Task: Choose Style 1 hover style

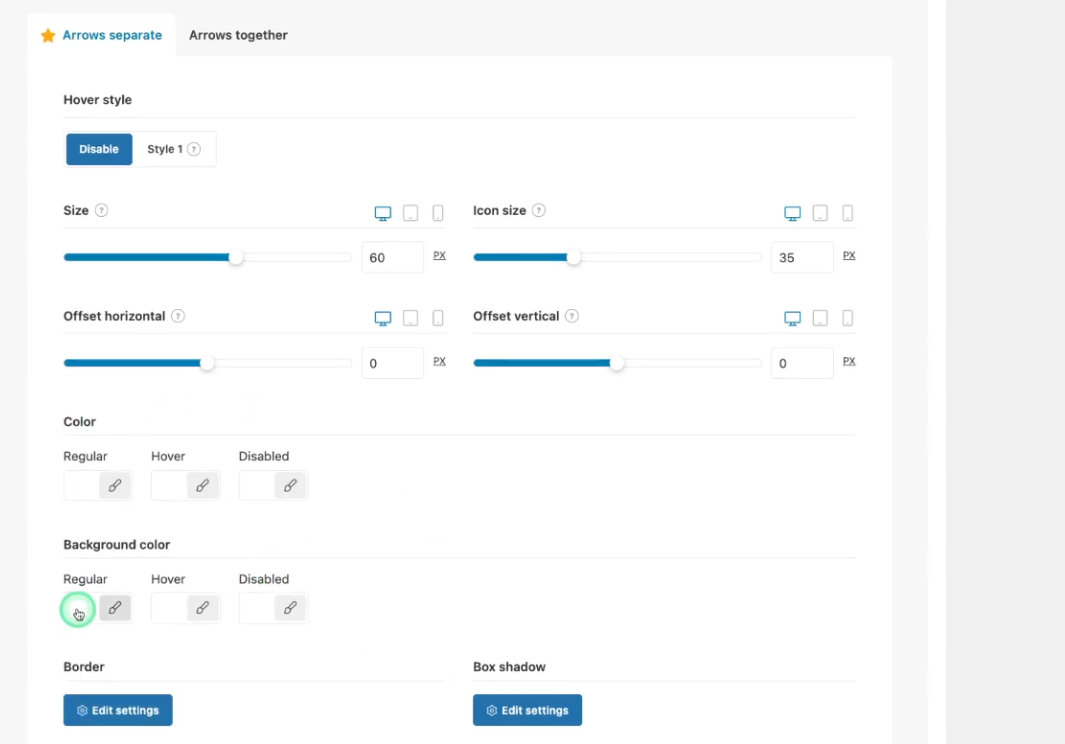Action: pos(174,149)
